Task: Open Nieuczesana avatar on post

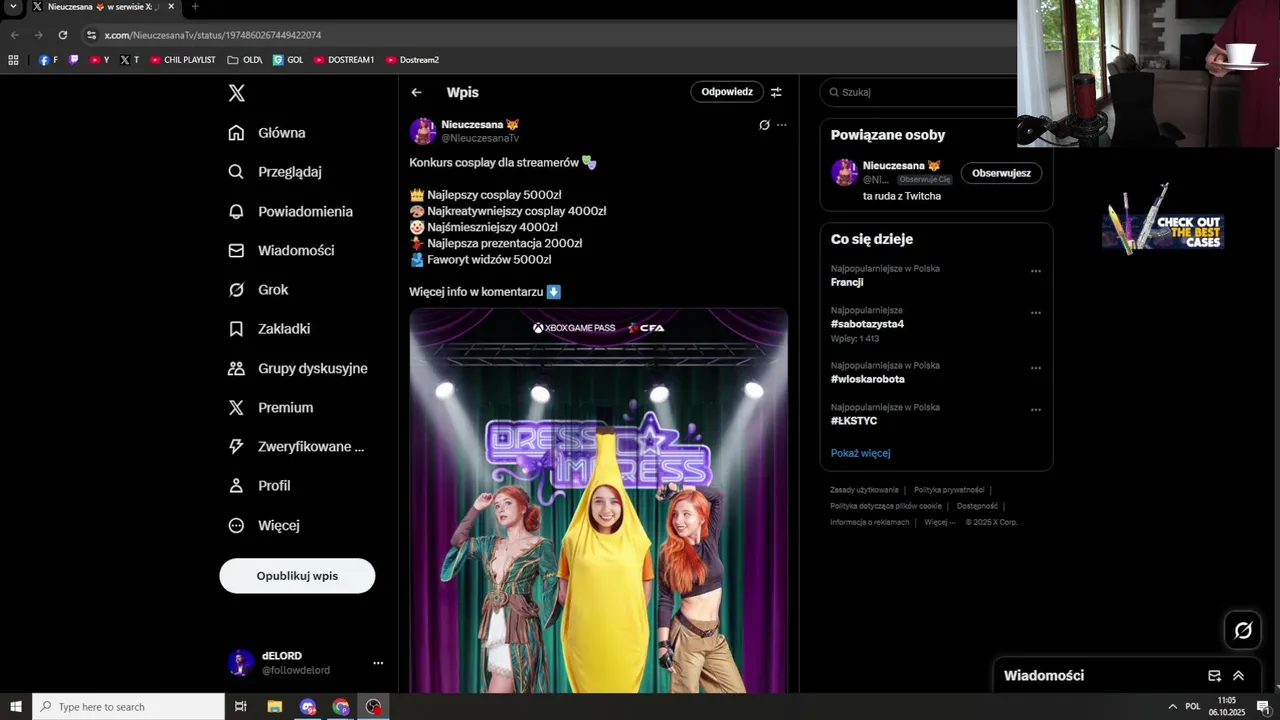Action: pyautogui.click(x=423, y=131)
